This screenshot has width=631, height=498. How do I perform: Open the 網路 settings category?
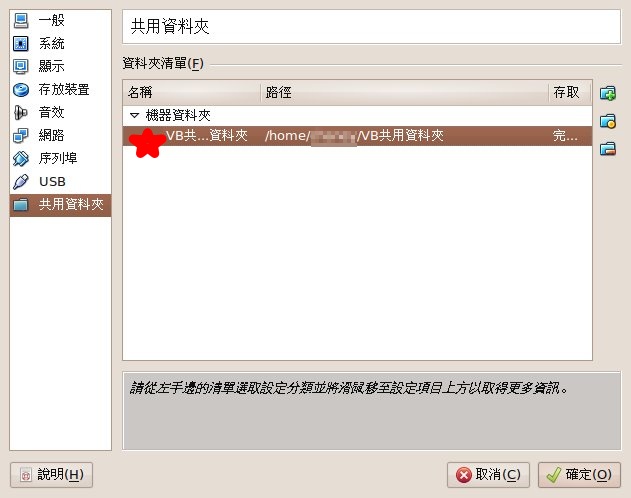pos(60,135)
